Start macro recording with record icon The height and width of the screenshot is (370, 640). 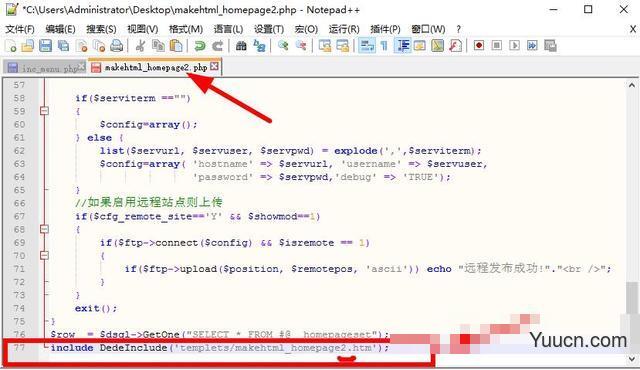479,45
